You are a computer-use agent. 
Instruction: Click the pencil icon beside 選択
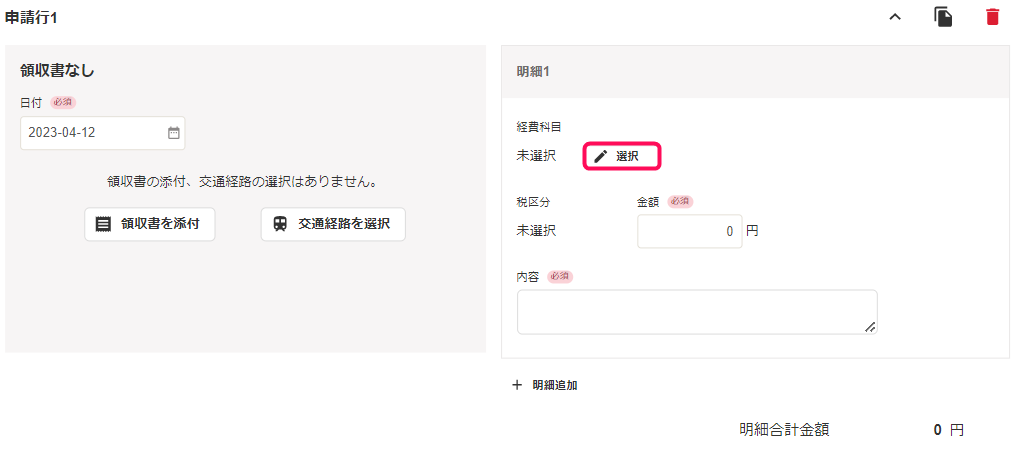[601, 157]
